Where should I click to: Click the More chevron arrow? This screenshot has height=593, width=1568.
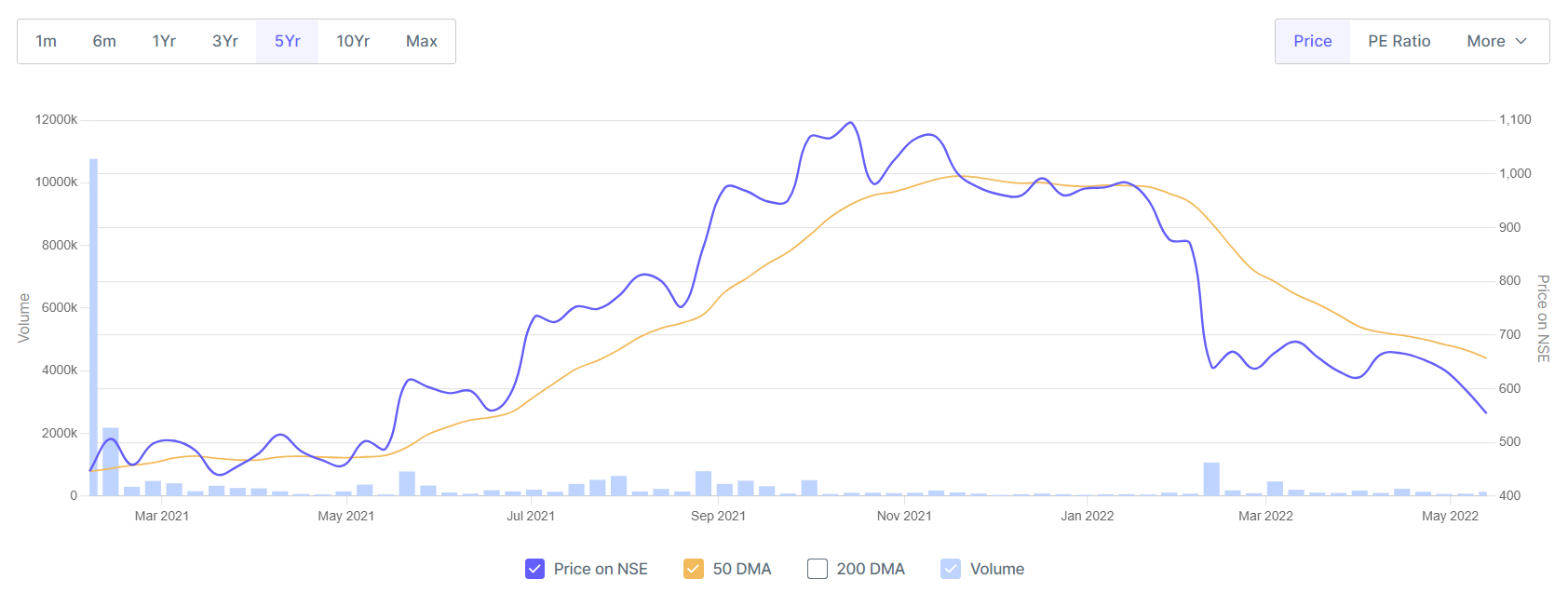pos(1521,41)
